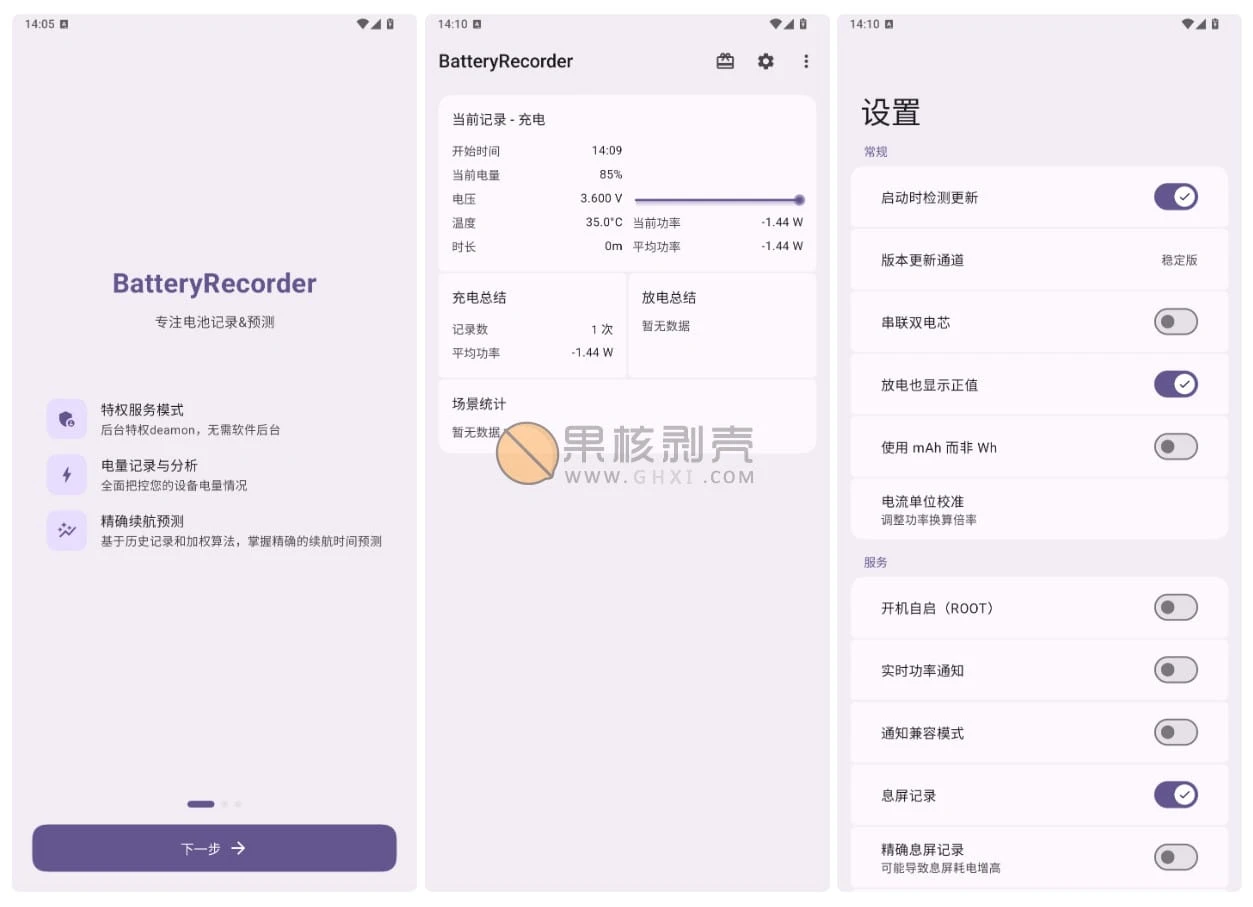Toggle 使用 mAh 而非 Wh switch
The image size is (1253, 907).
click(1176, 447)
